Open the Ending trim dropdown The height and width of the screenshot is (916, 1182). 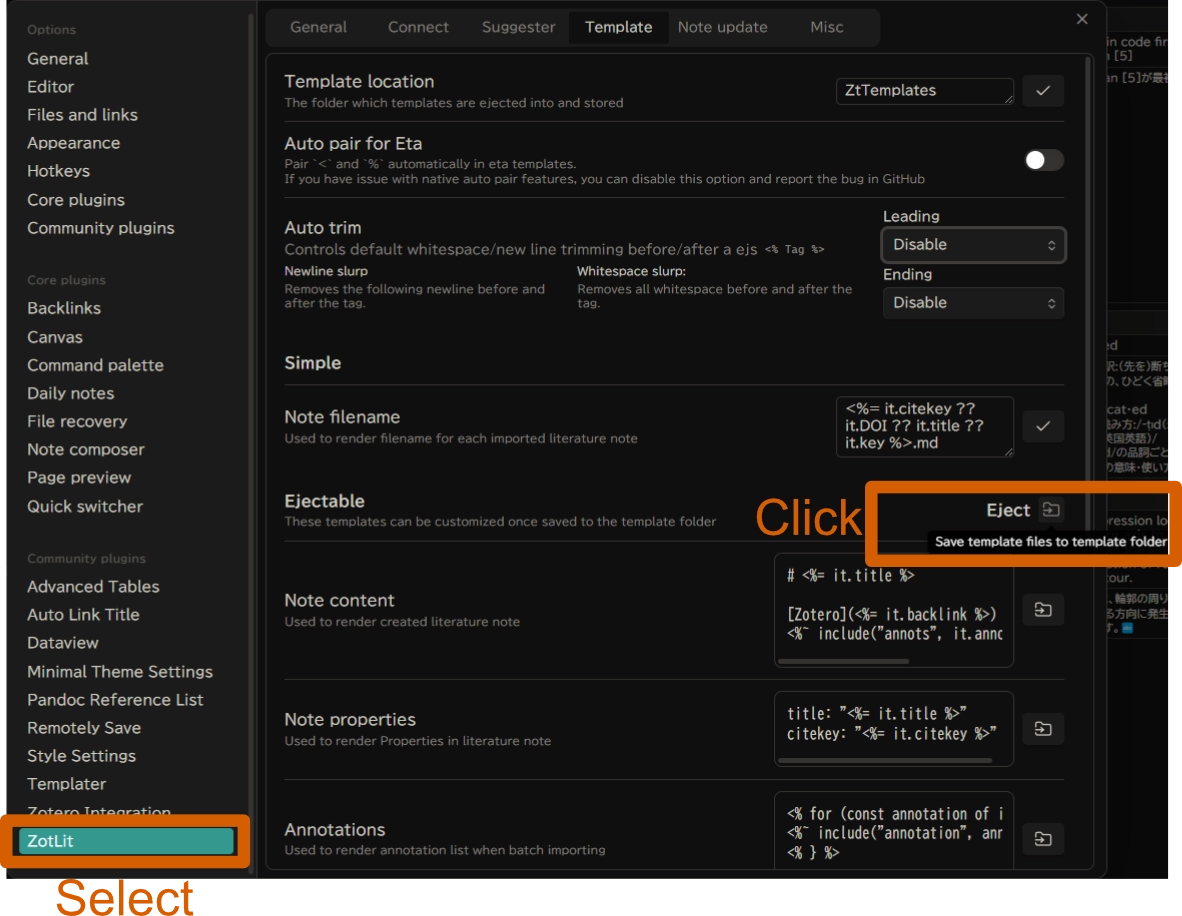point(973,303)
